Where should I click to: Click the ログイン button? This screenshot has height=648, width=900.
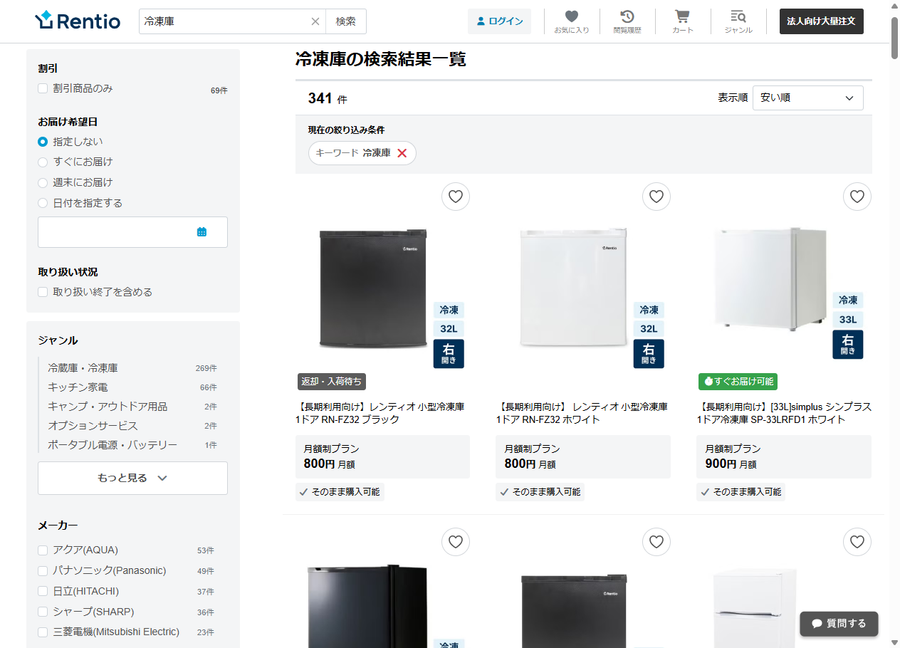(x=499, y=21)
